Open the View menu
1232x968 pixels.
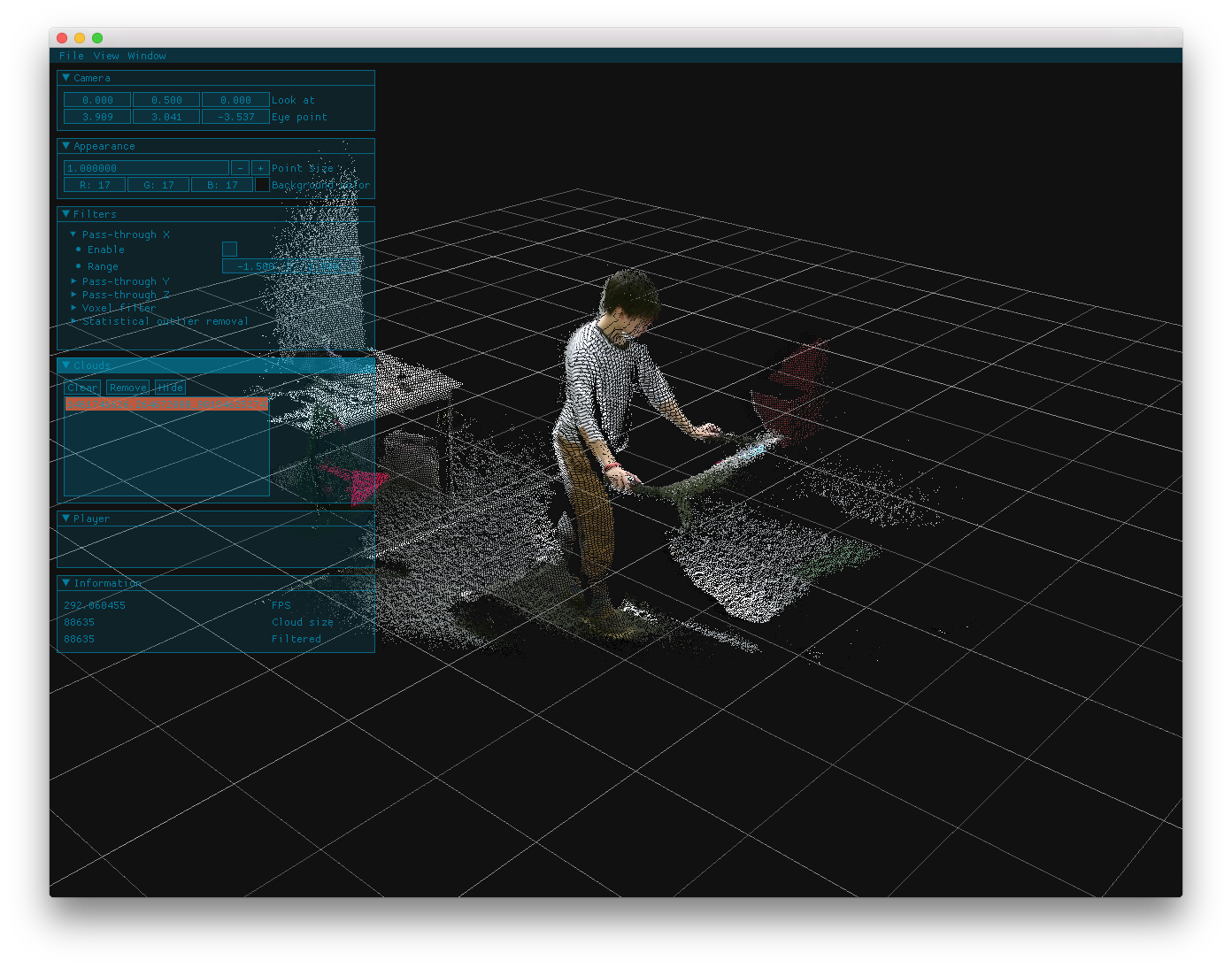tap(106, 56)
